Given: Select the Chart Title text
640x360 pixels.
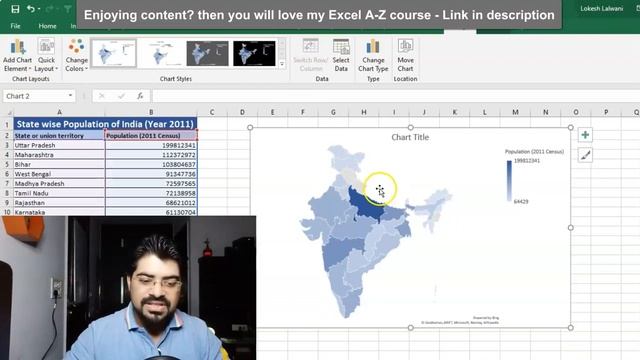Looking at the screenshot, I should tap(410, 138).
